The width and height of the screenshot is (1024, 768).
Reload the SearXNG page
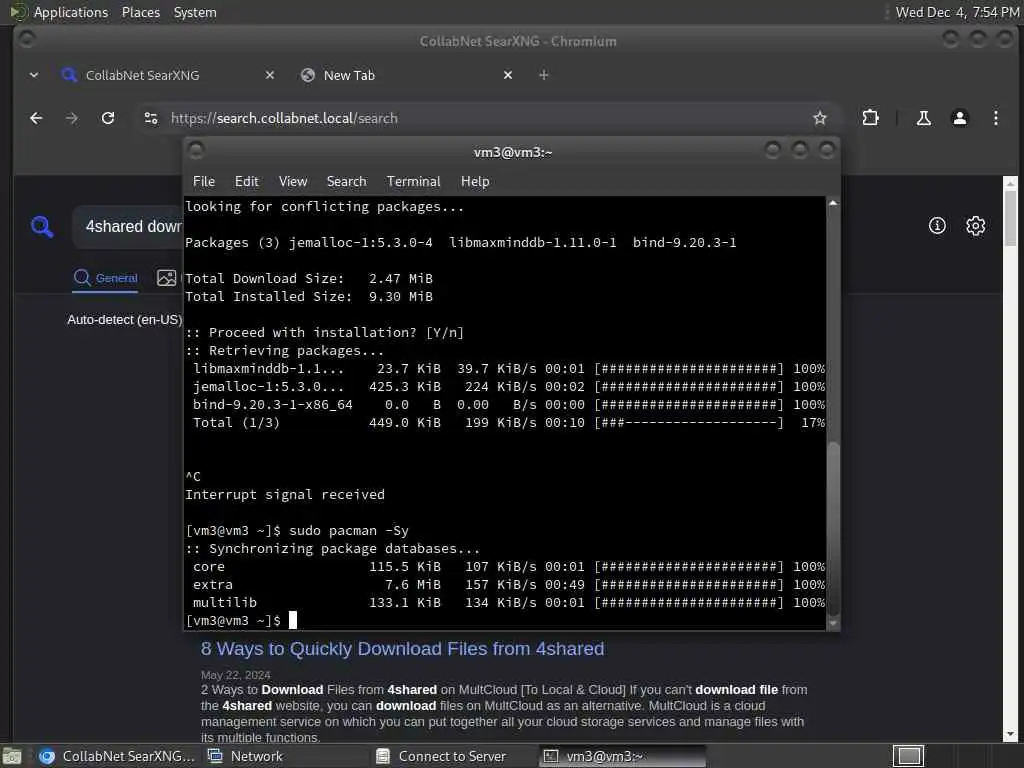[x=108, y=118]
